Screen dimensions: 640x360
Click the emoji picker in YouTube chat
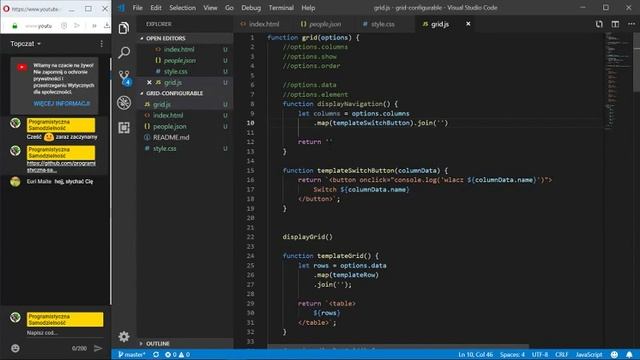coord(15,348)
